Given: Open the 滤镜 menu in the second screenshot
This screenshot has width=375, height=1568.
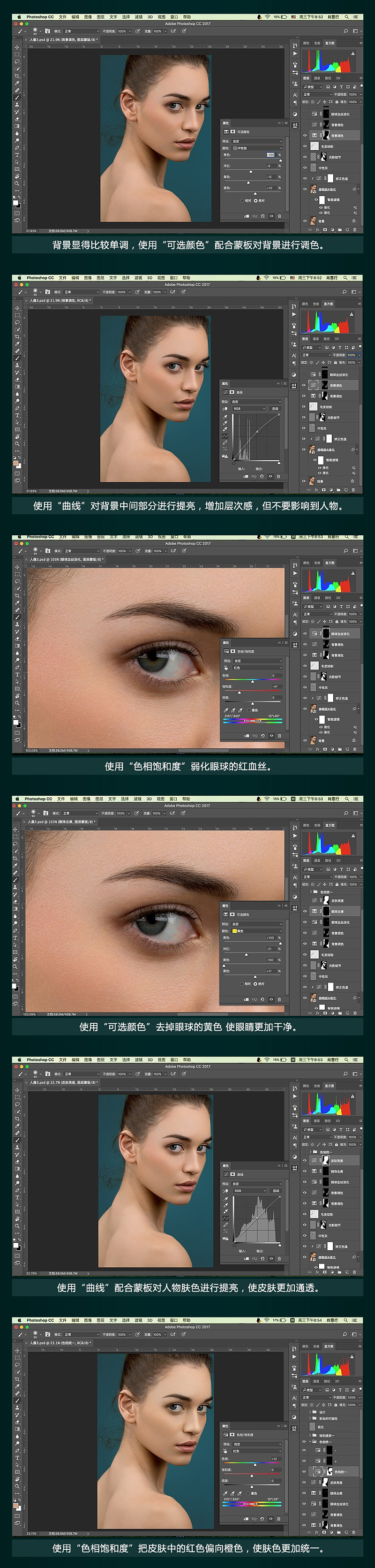Looking at the screenshot, I should pos(138,278).
